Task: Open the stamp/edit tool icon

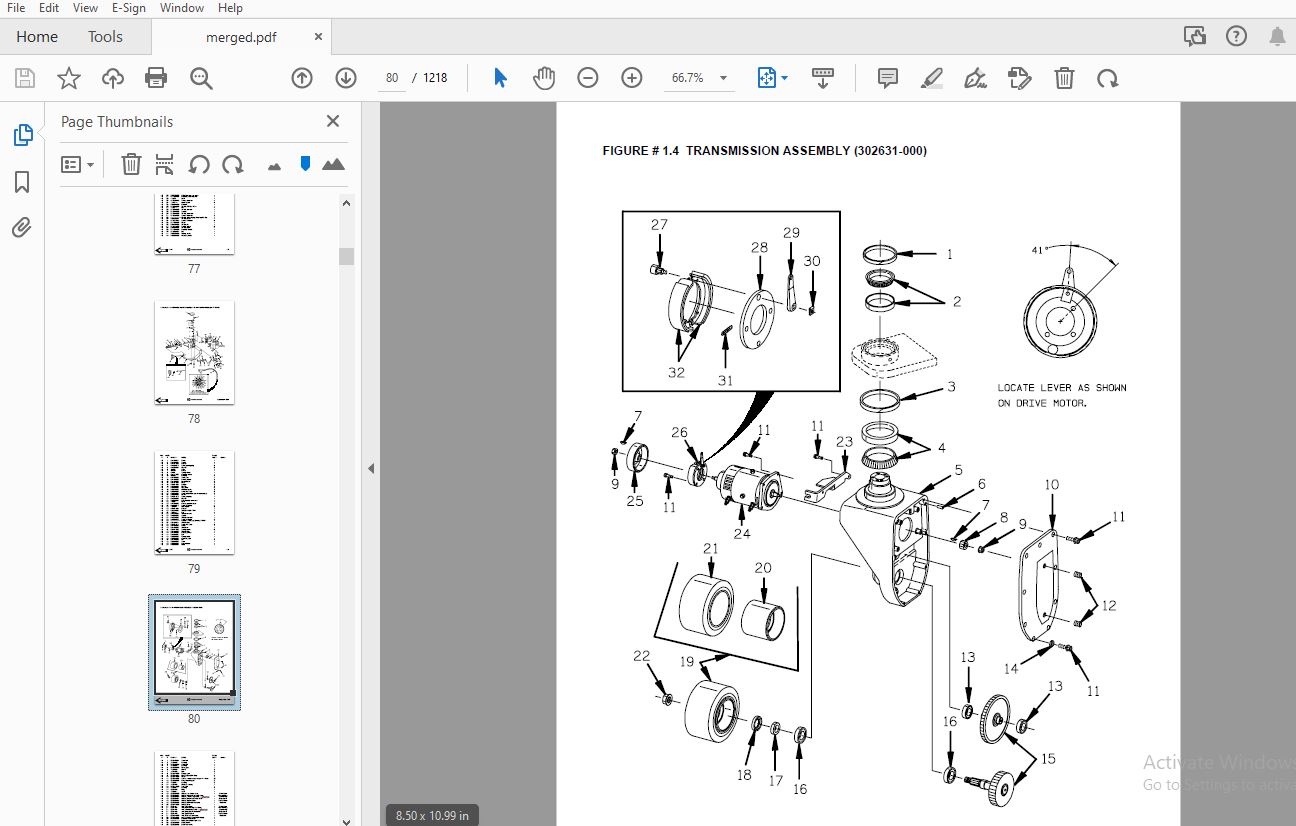Action: 1019,78
